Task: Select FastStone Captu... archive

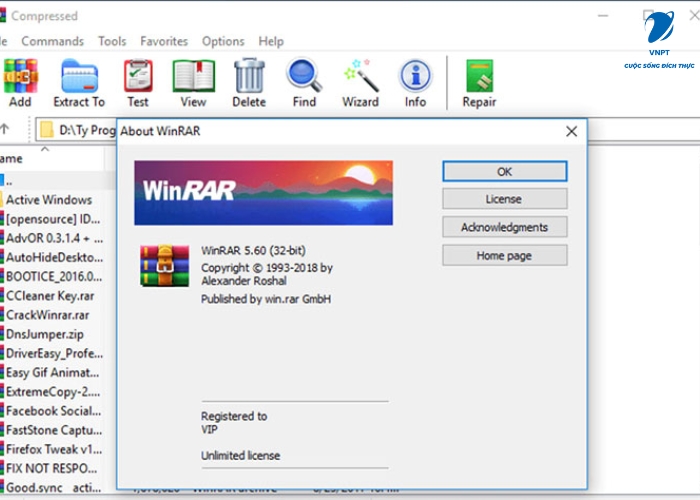Action: pos(52,430)
